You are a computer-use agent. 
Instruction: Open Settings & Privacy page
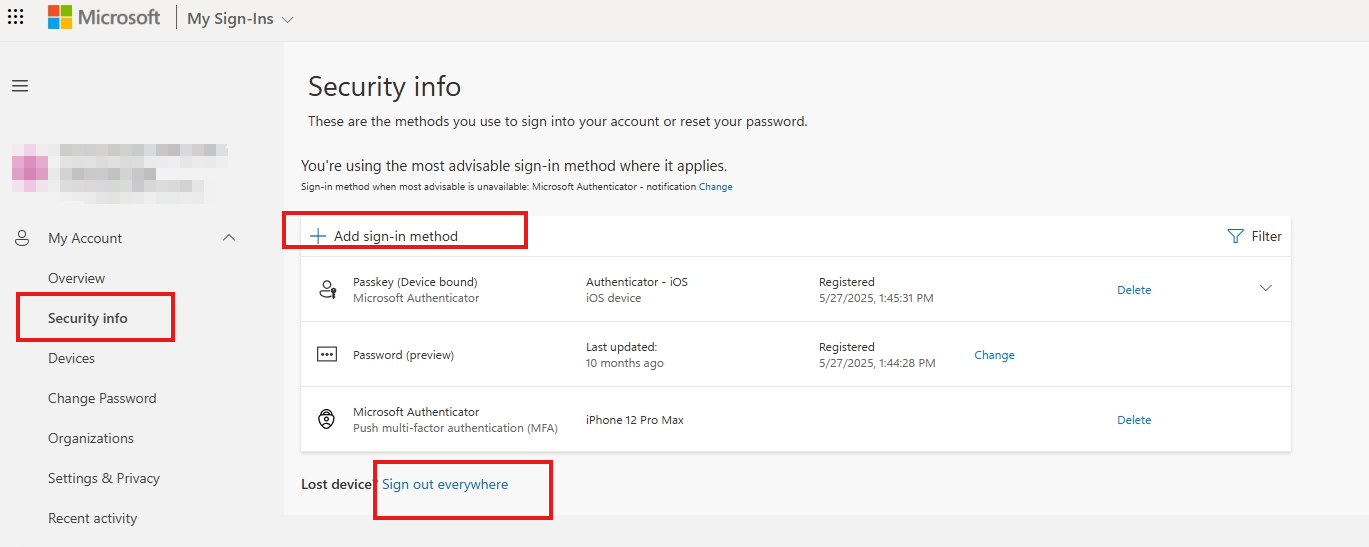click(104, 478)
